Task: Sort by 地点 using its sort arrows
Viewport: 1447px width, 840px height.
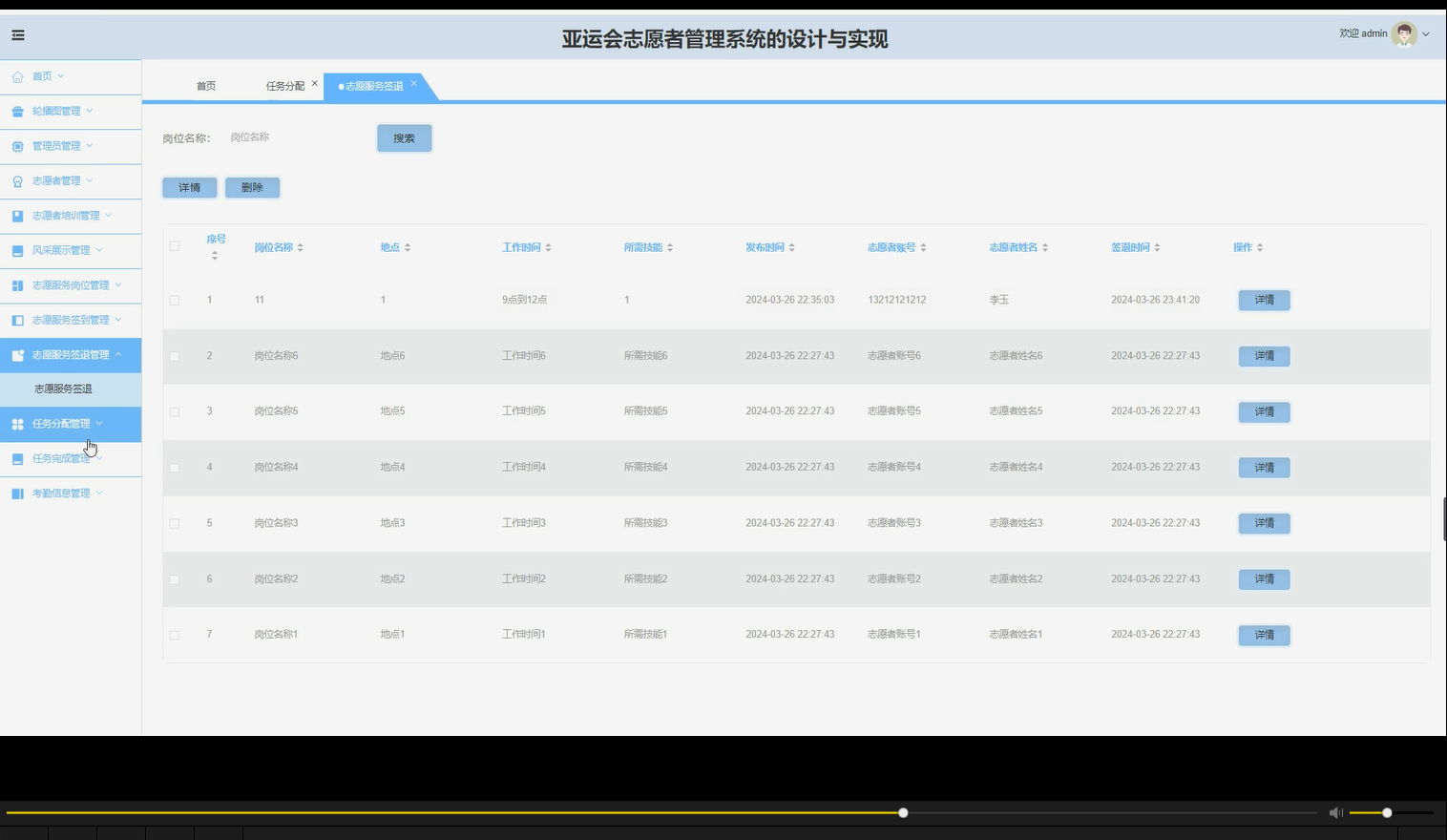Action: (x=408, y=247)
